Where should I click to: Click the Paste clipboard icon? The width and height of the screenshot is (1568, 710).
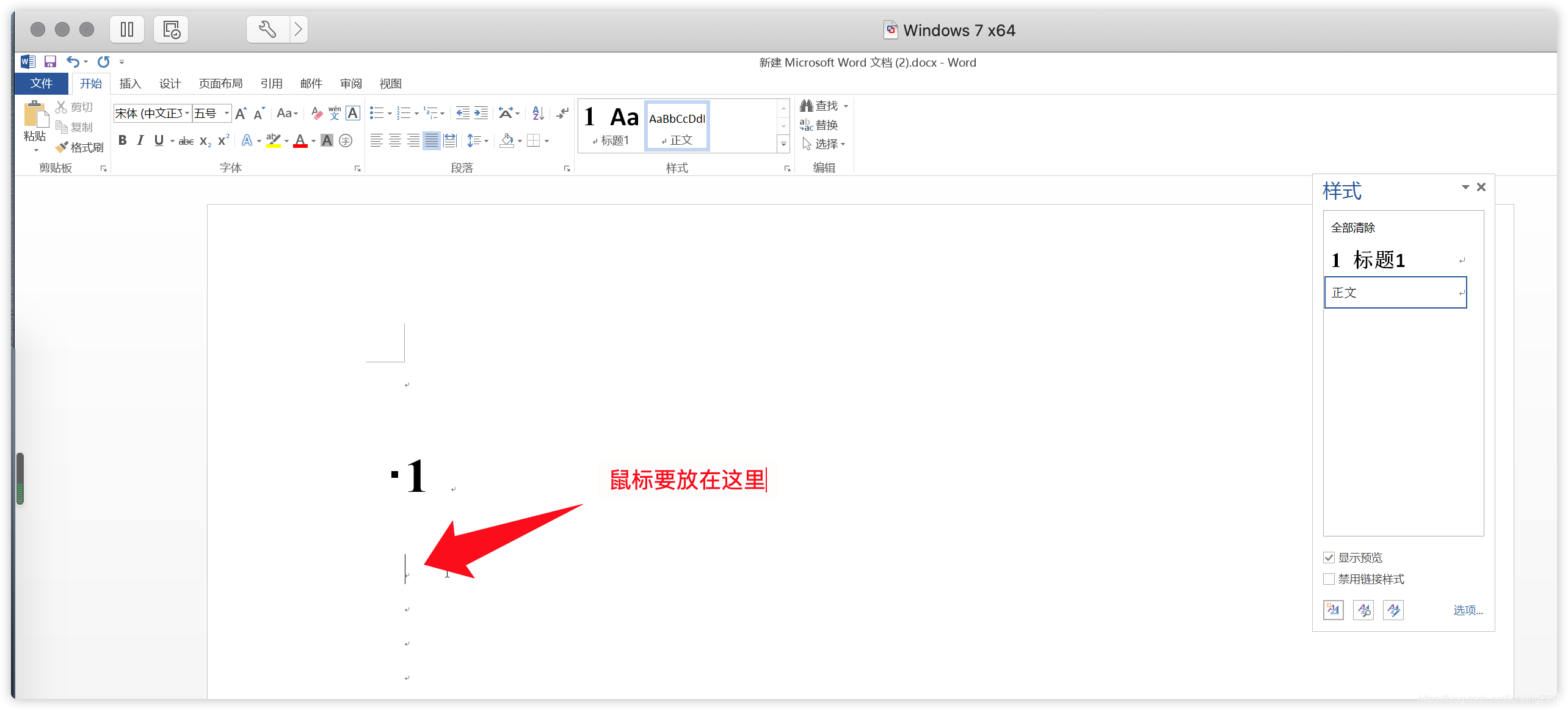click(x=35, y=115)
